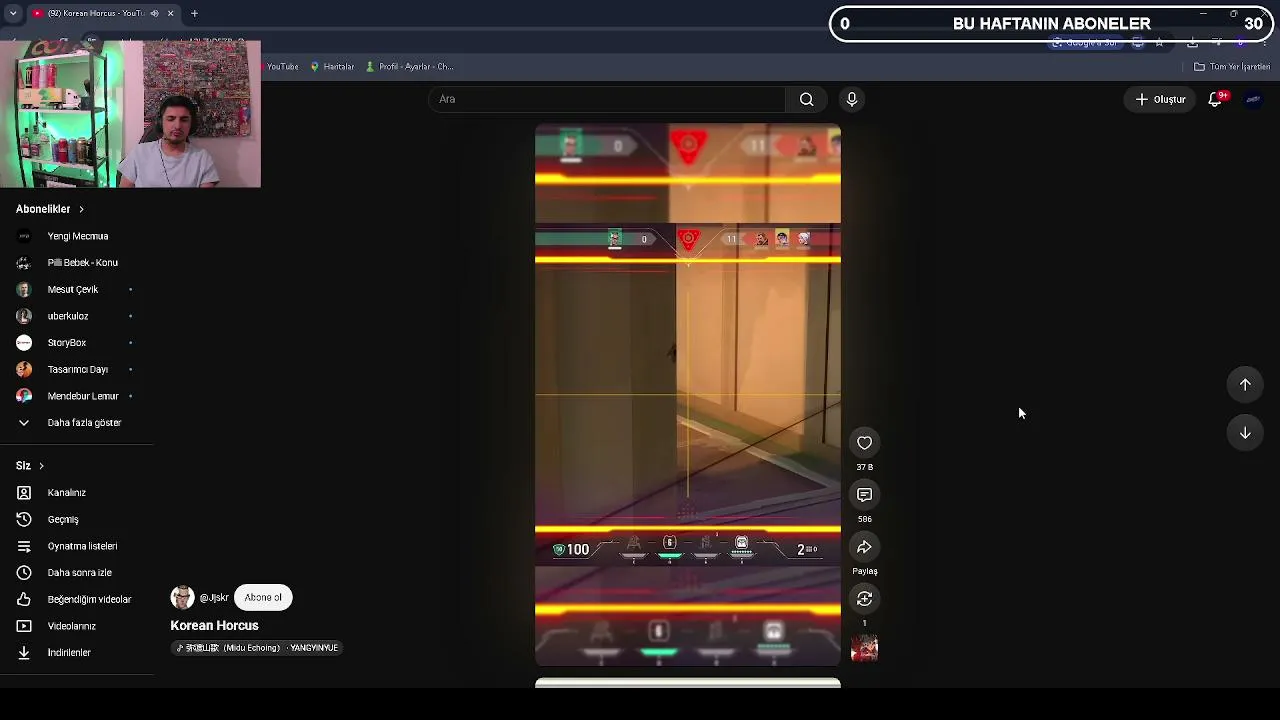This screenshot has height=720, width=1280.
Task: Open the Mesut Çevik subscription
Action: [x=77, y=290]
